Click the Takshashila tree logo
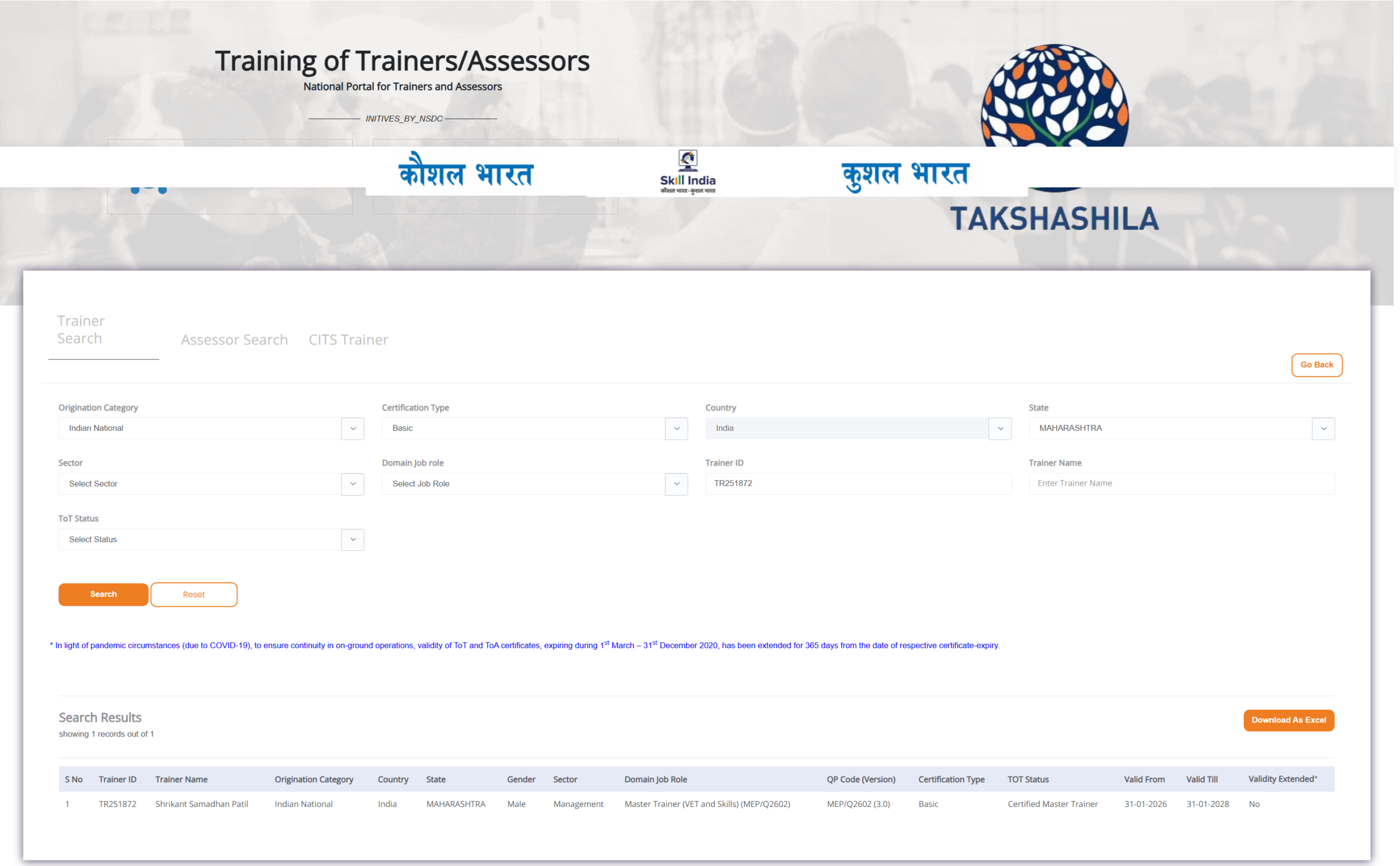The height and width of the screenshot is (866, 1400). [x=1054, y=95]
